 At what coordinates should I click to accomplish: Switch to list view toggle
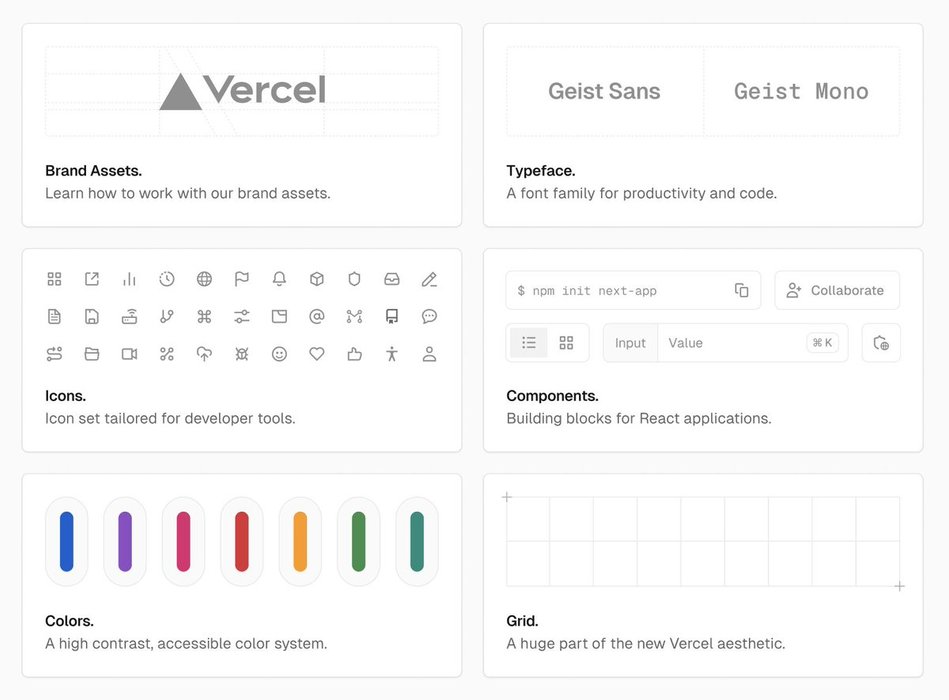click(x=529, y=343)
